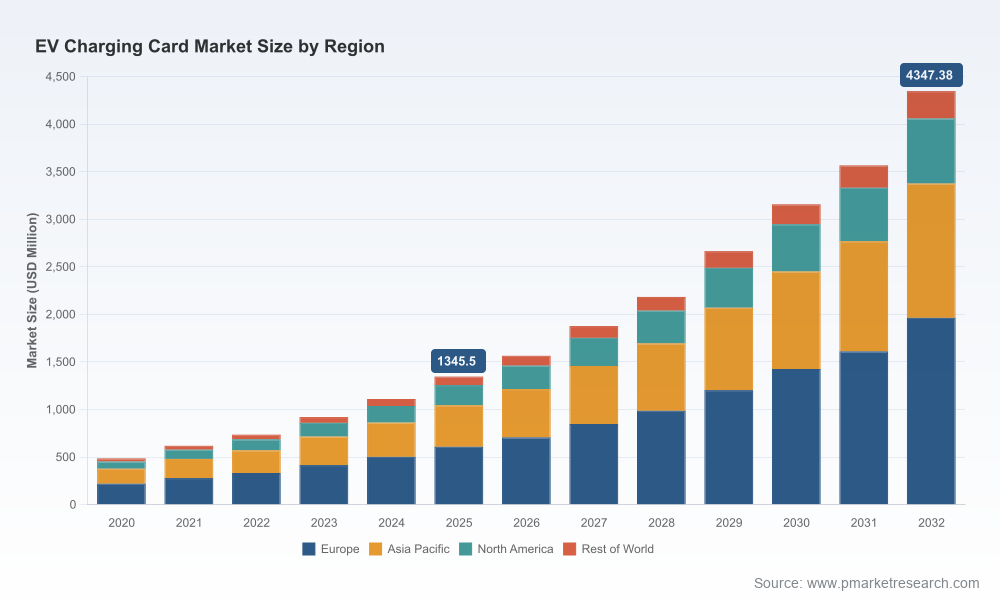Click the North America segment of 2030 bar
1000x600 pixels.
(796, 249)
